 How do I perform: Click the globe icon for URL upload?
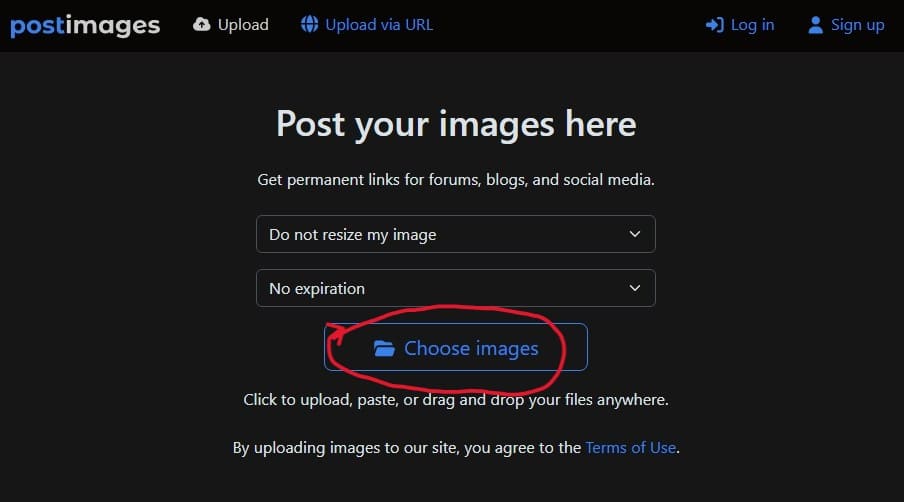click(x=310, y=24)
